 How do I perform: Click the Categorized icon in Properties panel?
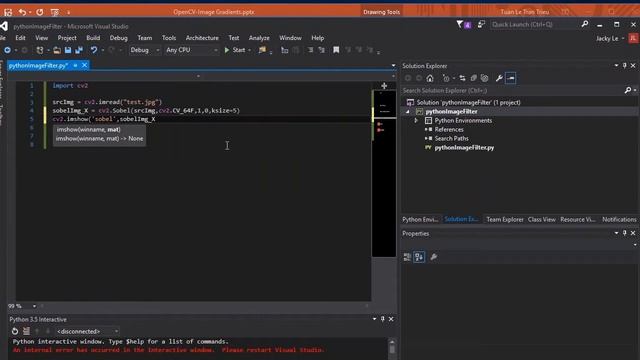click(407, 257)
